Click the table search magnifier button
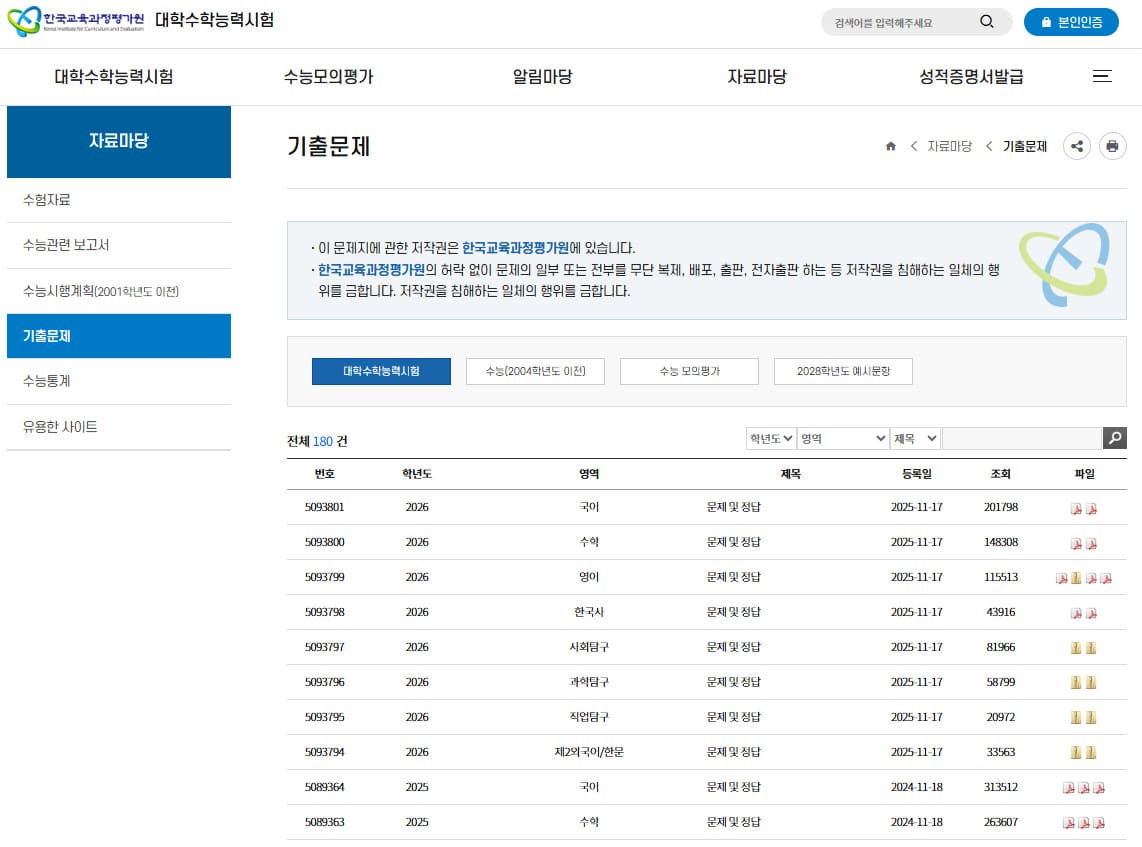The height and width of the screenshot is (847, 1142). coord(1114,438)
